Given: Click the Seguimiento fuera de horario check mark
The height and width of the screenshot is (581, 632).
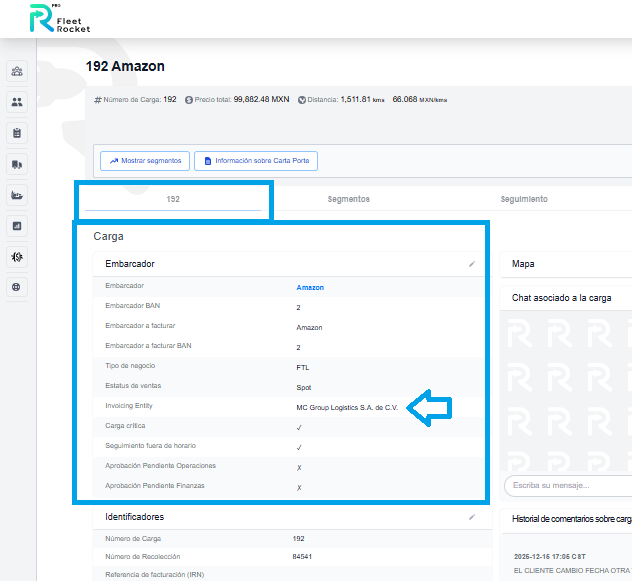Looking at the screenshot, I should (x=299, y=448).
